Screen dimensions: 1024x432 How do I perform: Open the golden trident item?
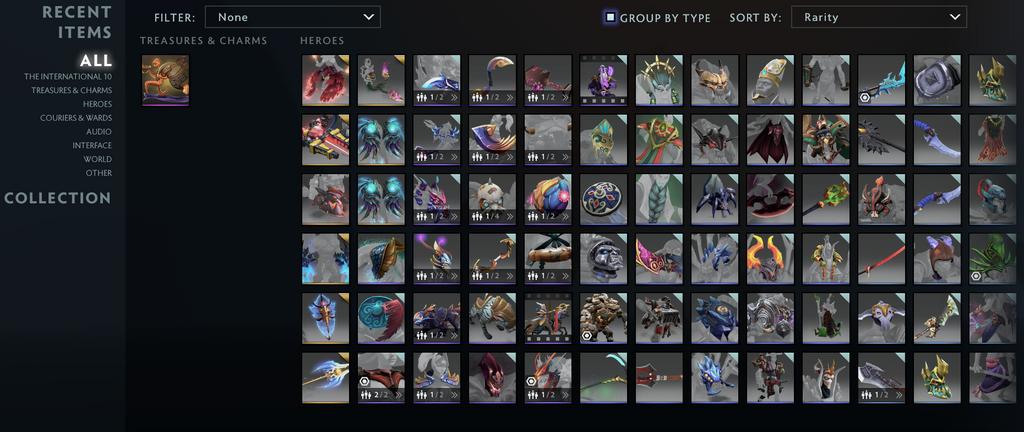325,378
